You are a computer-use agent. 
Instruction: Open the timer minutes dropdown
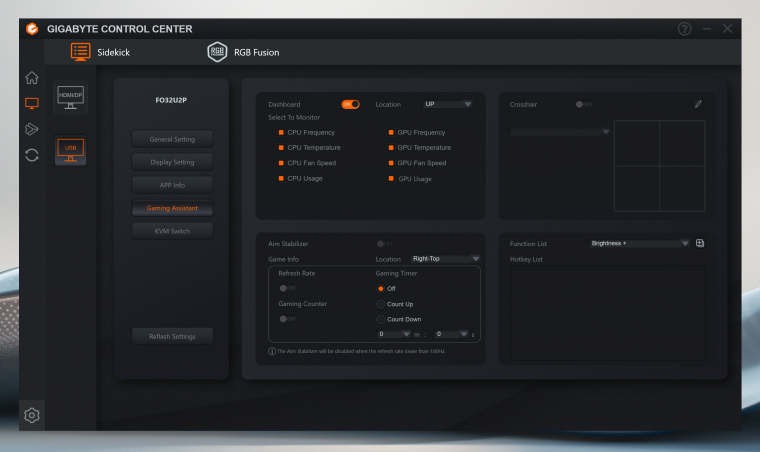[394, 334]
